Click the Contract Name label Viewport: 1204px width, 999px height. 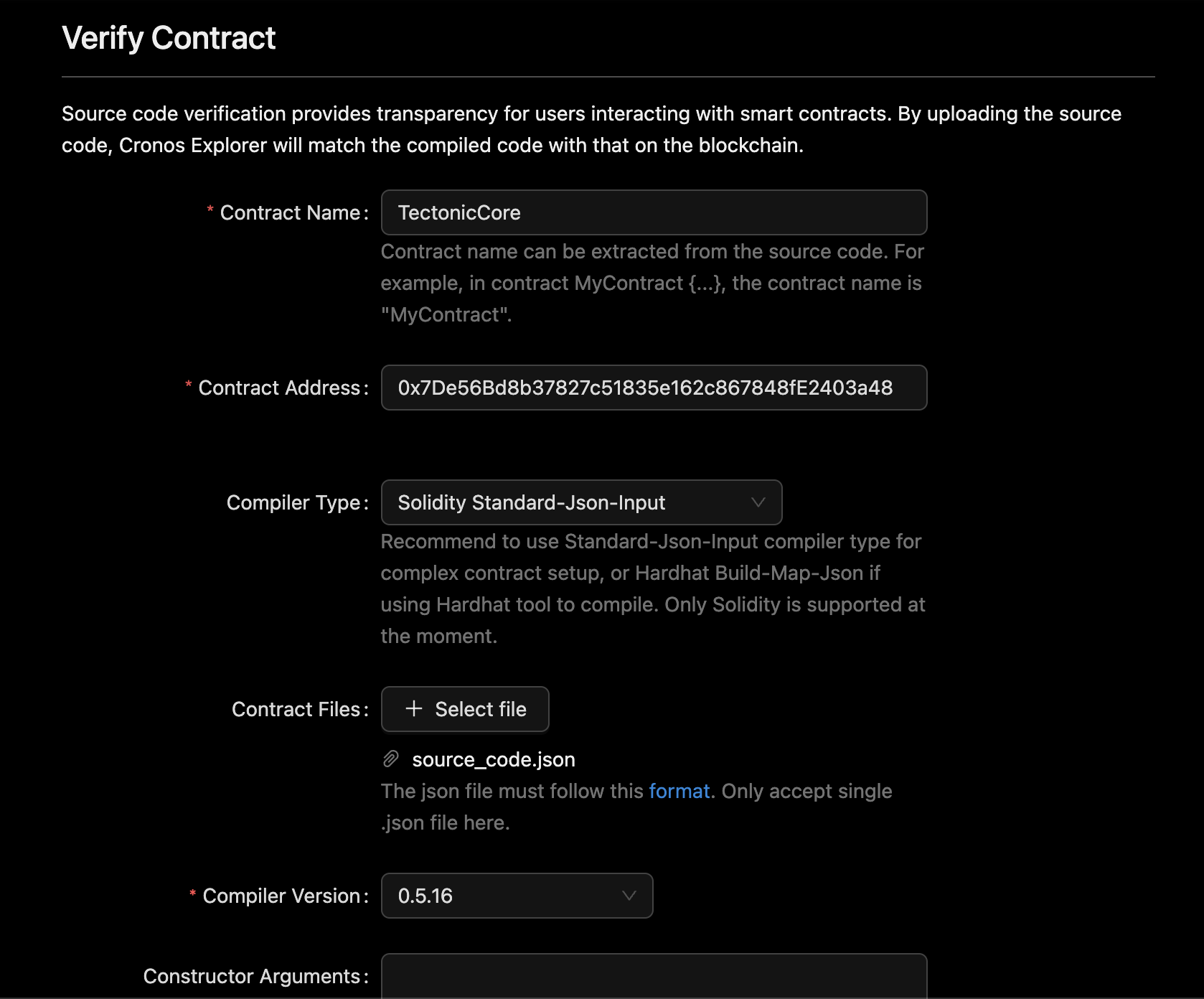[x=290, y=212]
